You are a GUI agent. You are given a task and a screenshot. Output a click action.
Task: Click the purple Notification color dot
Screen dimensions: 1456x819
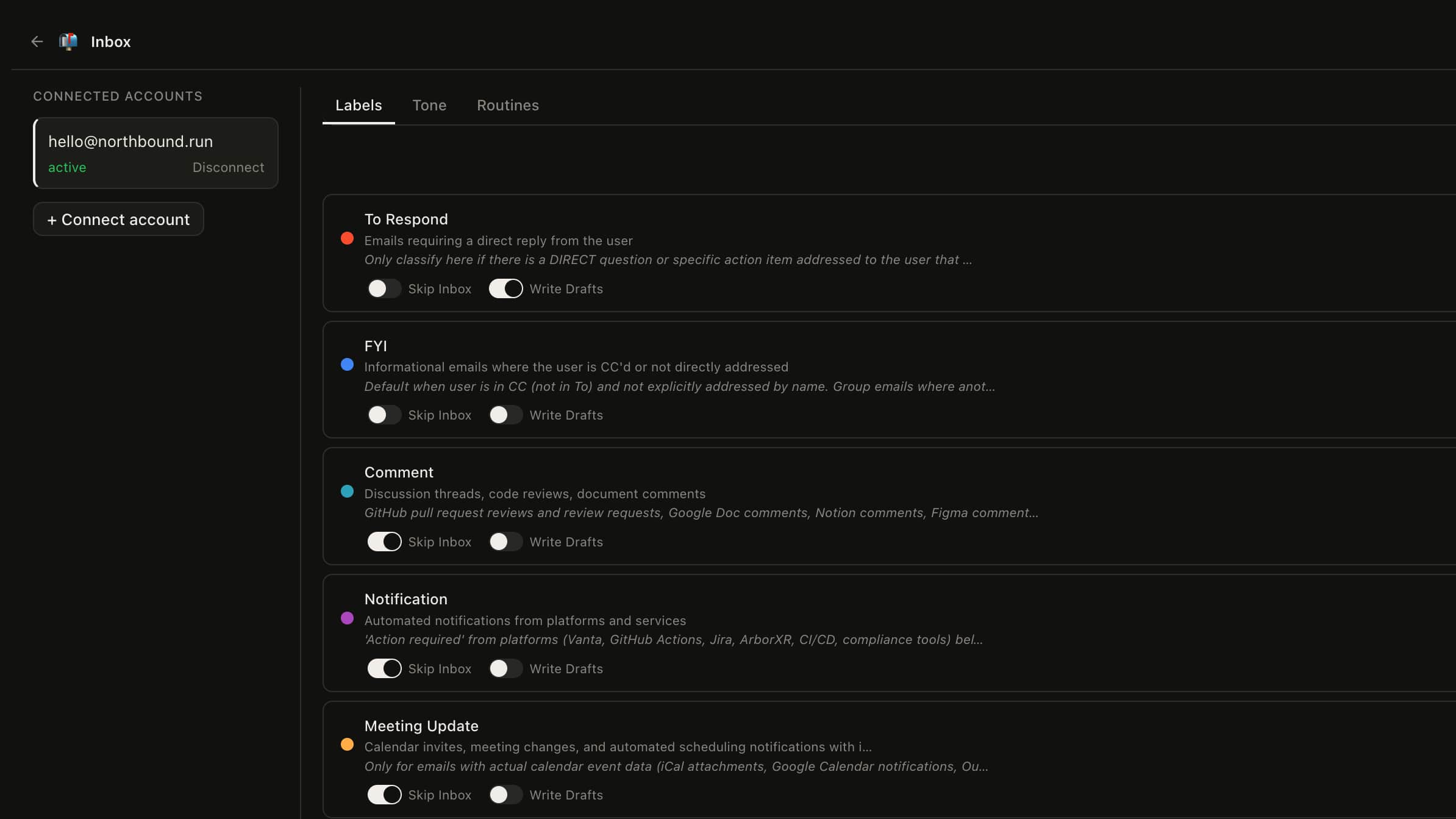pyautogui.click(x=347, y=618)
